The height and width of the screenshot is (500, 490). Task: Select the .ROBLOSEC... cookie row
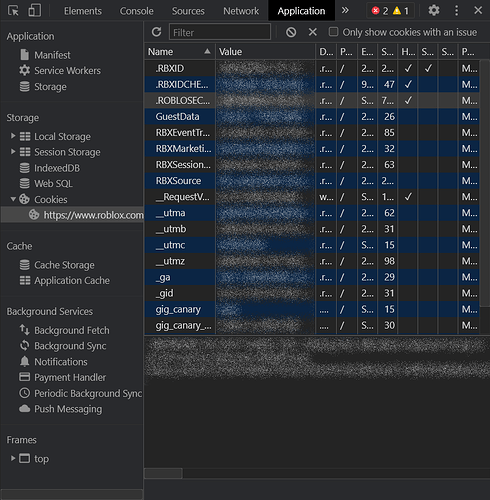point(312,100)
